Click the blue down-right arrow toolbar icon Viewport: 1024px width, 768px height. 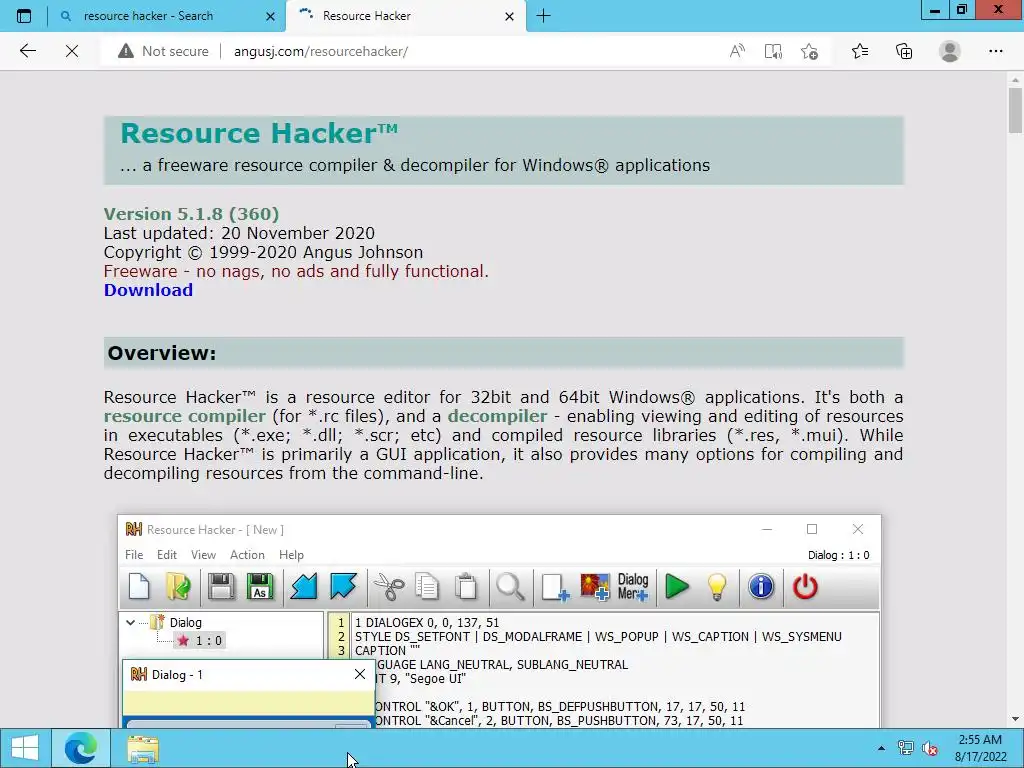(x=344, y=586)
